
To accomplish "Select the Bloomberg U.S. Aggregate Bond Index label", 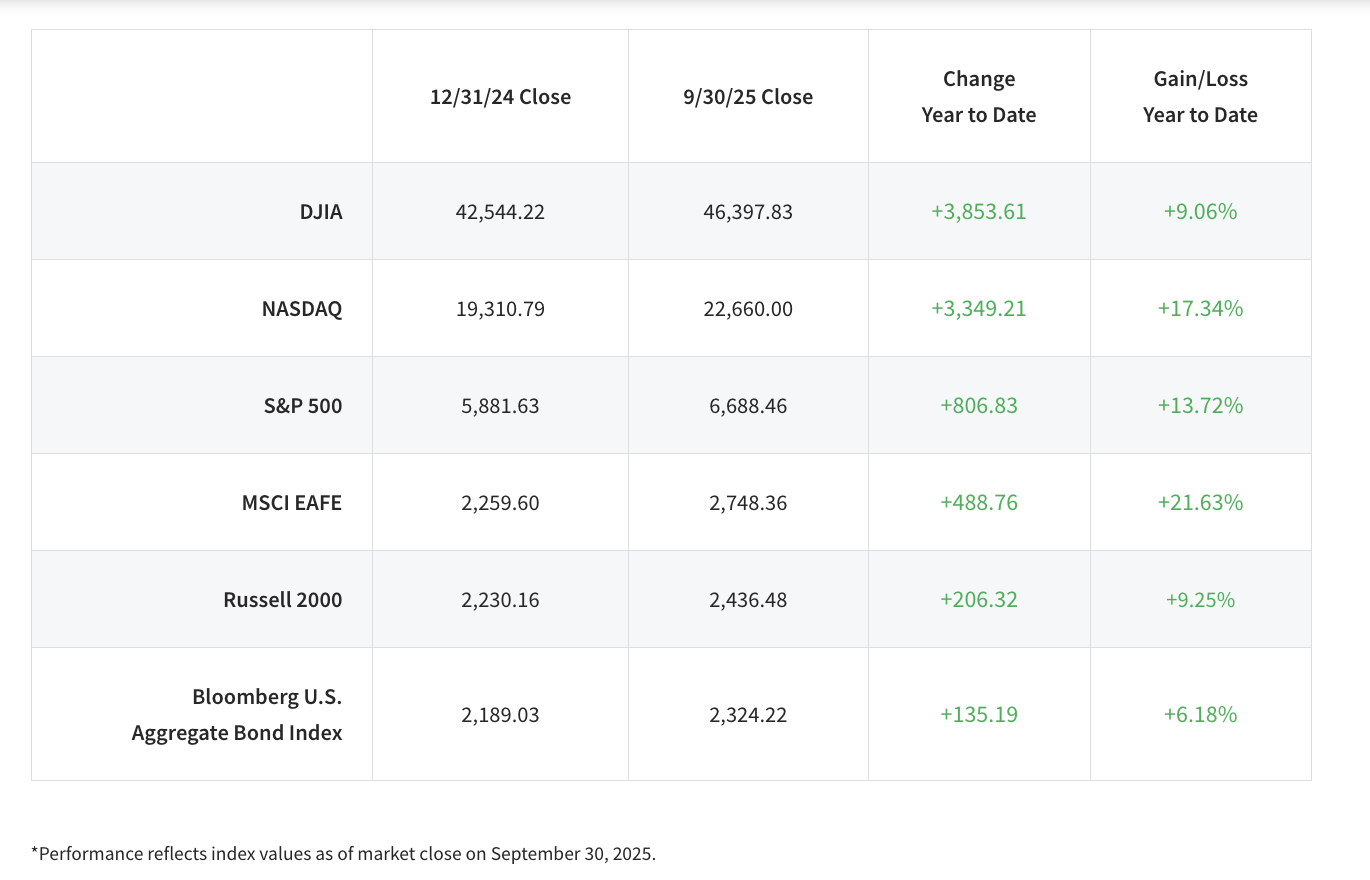I will [x=237, y=715].
